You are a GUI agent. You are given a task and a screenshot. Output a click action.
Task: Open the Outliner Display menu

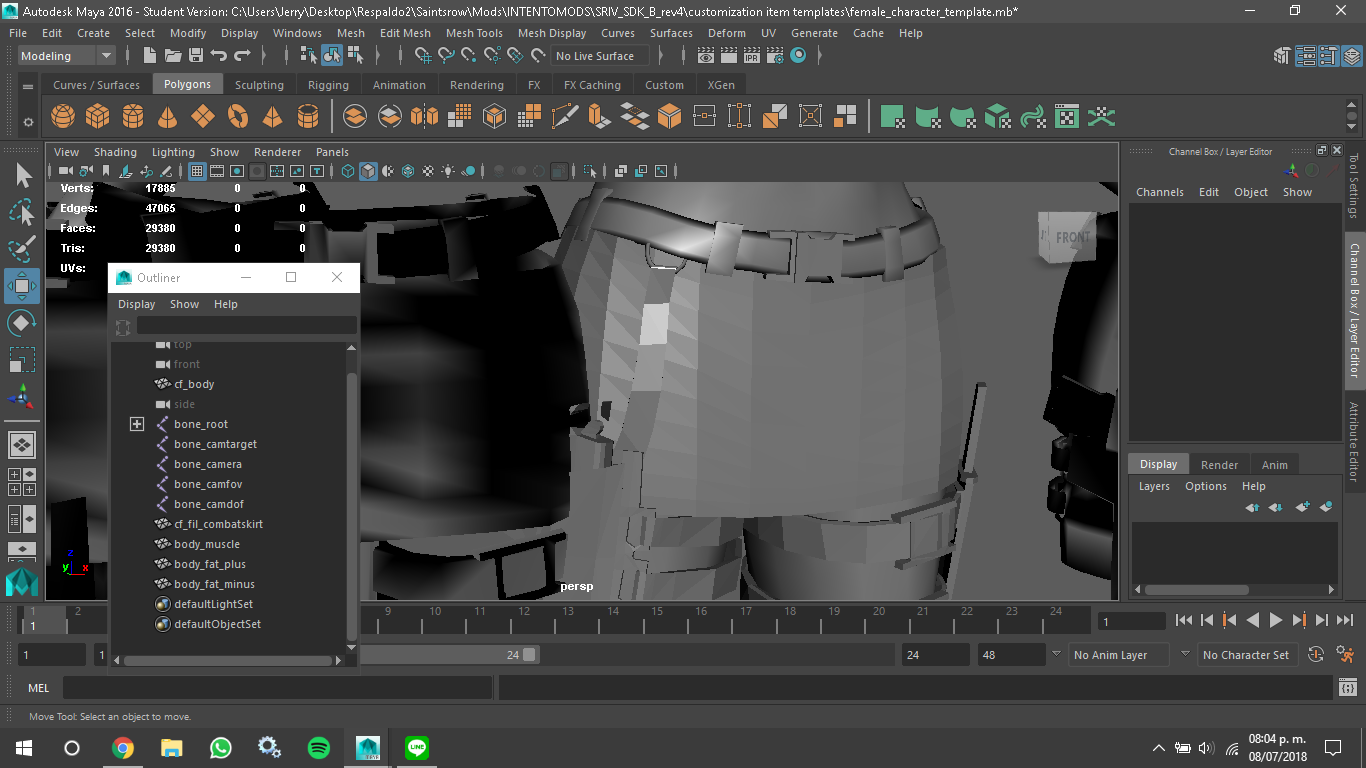[x=137, y=304]
